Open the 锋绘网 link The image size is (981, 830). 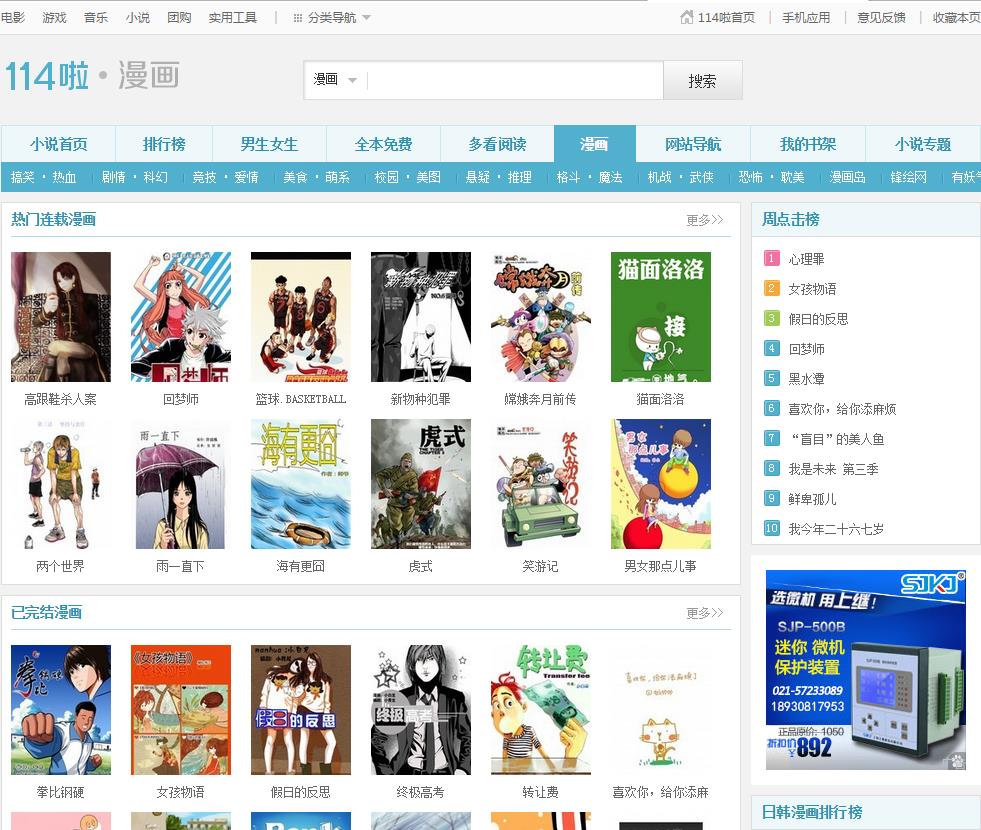[908, 177]
